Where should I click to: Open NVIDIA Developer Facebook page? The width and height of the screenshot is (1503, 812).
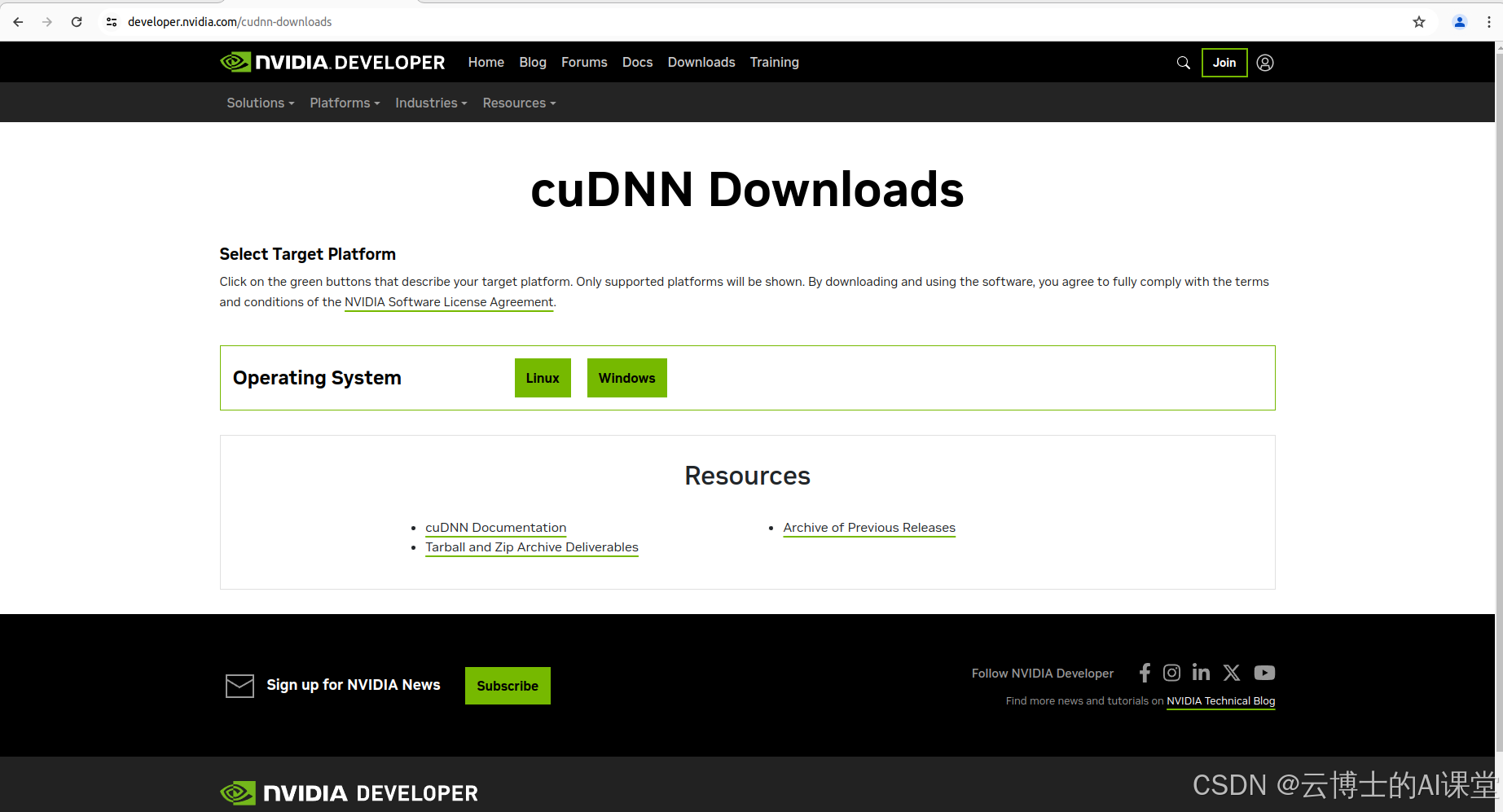tap(1145, 673)
